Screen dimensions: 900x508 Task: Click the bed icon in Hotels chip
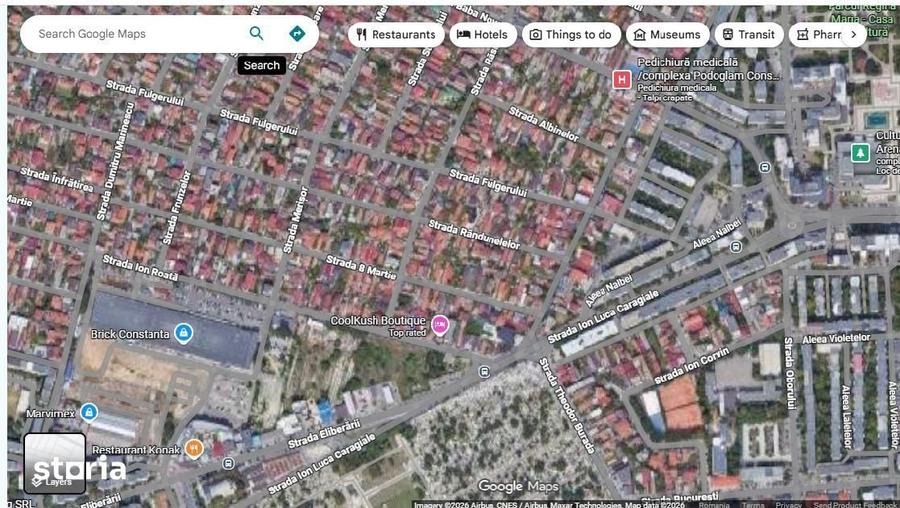[x=463, y=34]
